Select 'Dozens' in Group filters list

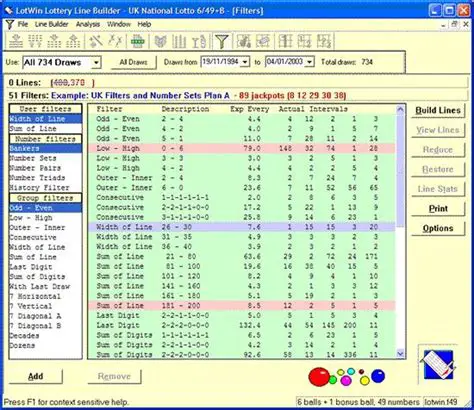click(45, 346)
